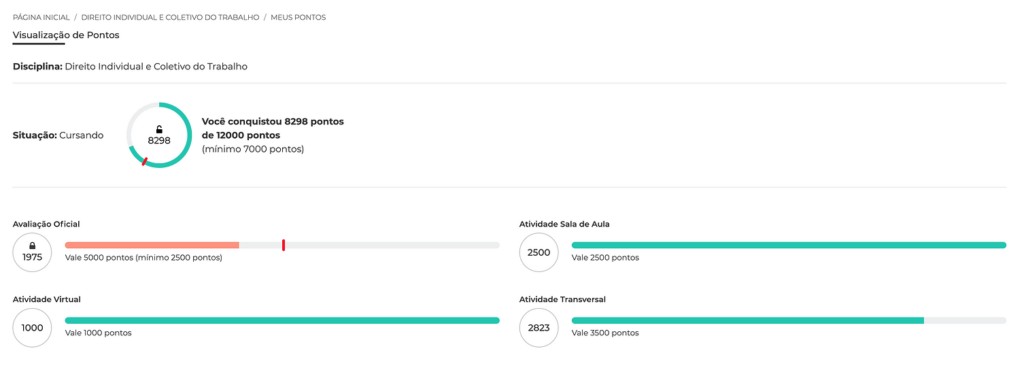This screenshot has width=1024, height=370.
Task: Click the Avaliação Oficial section heading
Action: [46, 224]
